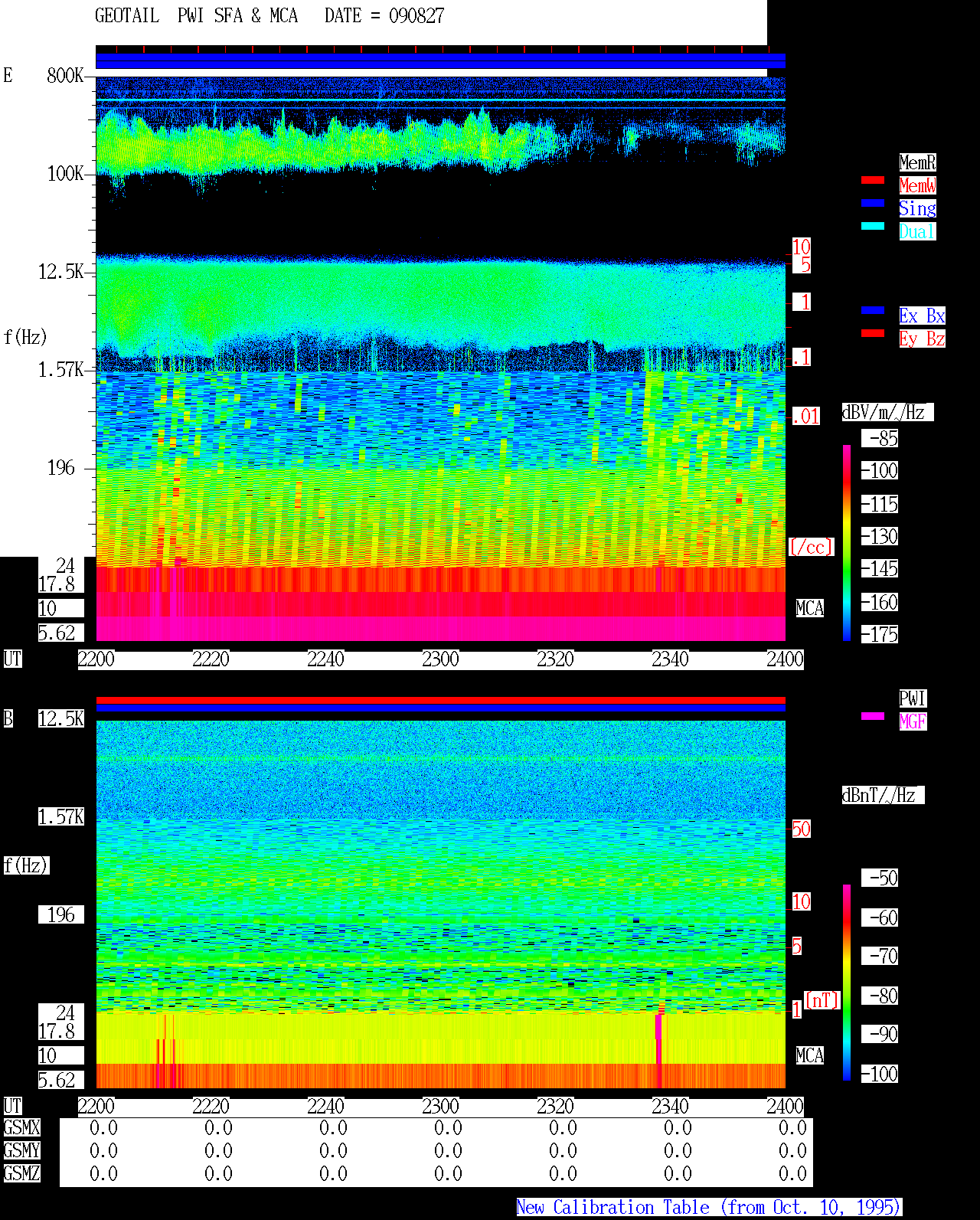Click the upper MCA label beside E panel
Screen dimensions: 980x1220
(x=810, y=609)
